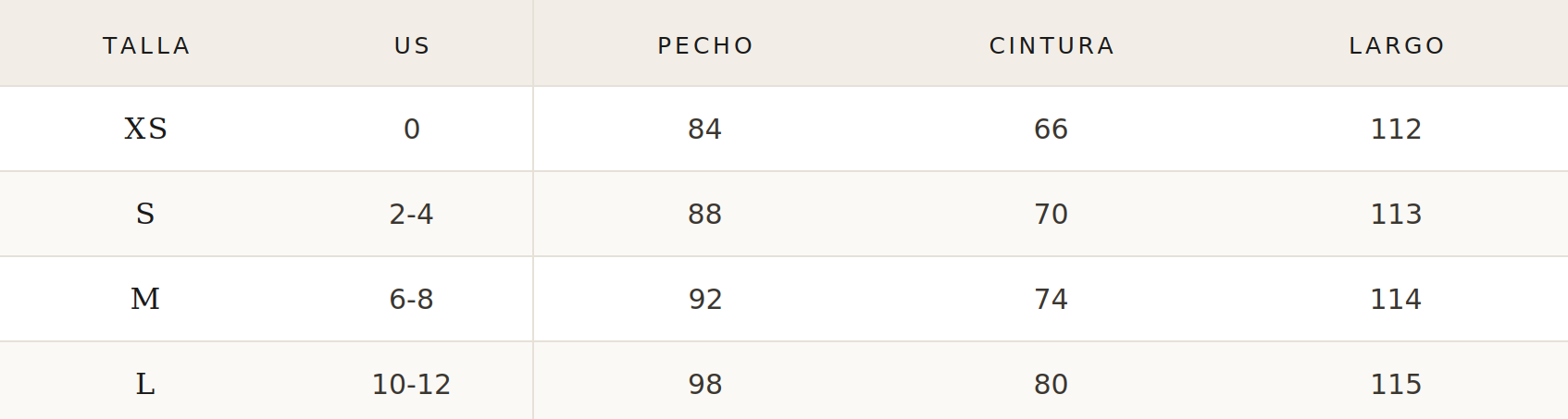Screen dimensions: 1568x419
Task: Click largo value 112
Action: [1397, 129]
